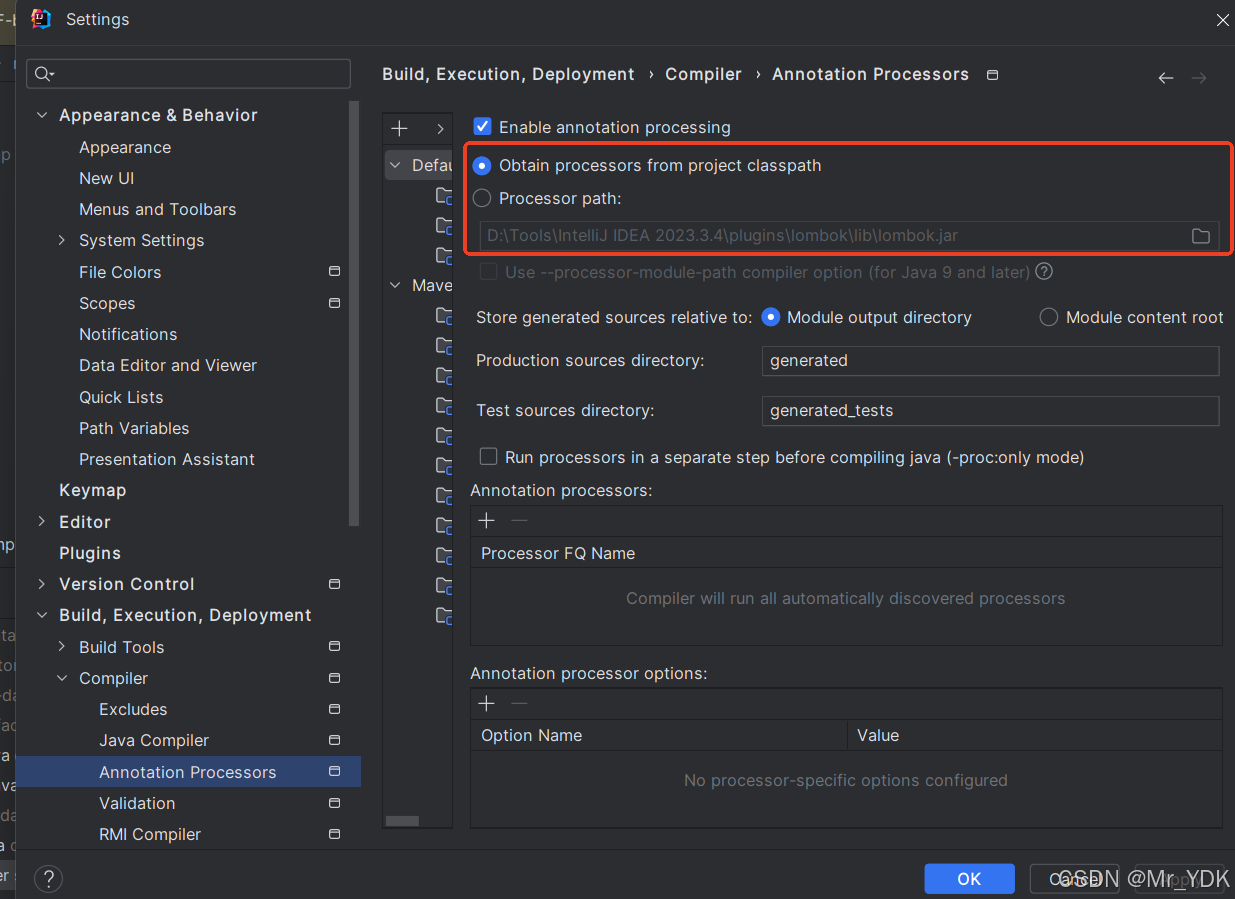Enable run processors in separate step checkbox
Viewport: 1235px width, 899px height.
[488, 457]
